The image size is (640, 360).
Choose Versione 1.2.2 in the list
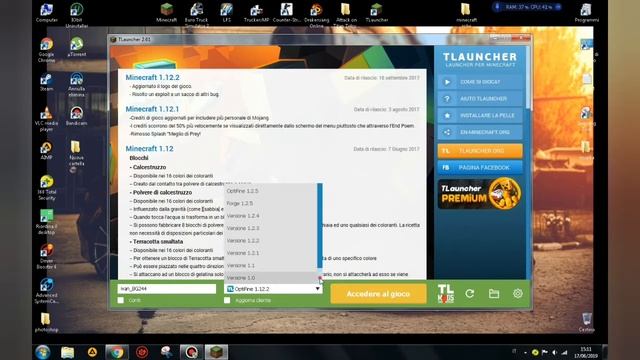271,240
